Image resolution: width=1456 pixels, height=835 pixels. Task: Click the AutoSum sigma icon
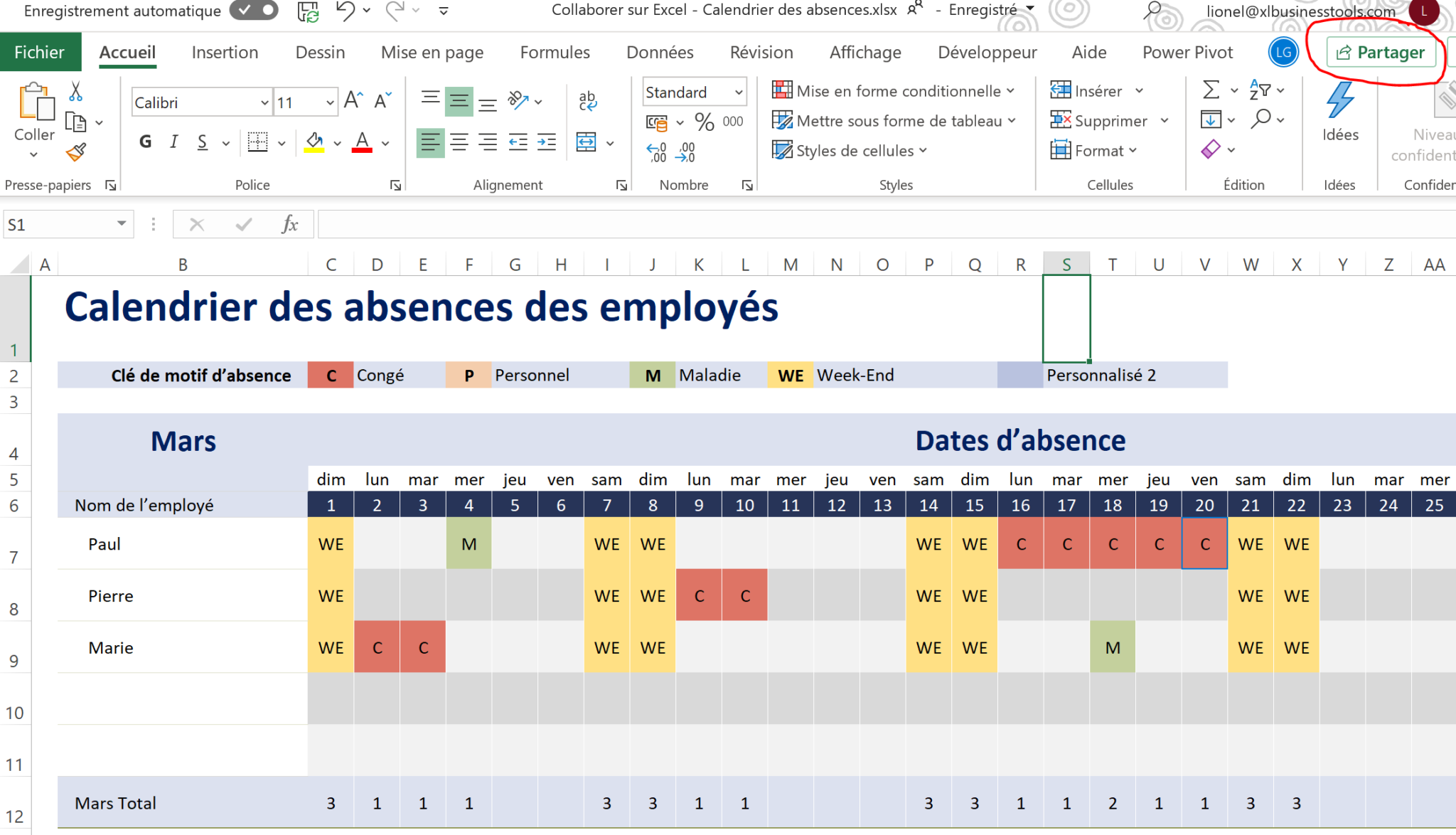[x=1211, y=90]
